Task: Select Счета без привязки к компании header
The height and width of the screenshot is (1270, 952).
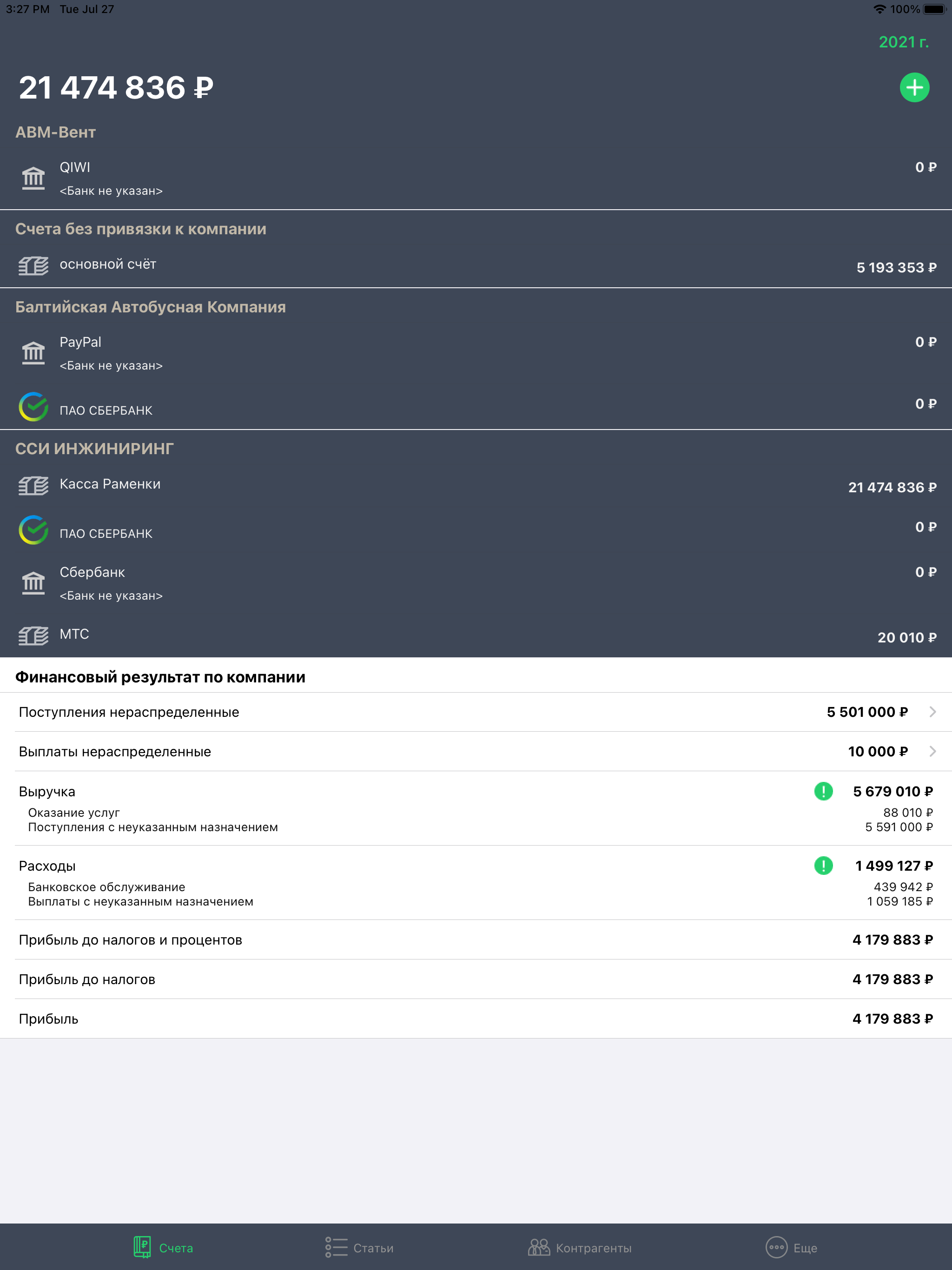Action: click(141, 229)
